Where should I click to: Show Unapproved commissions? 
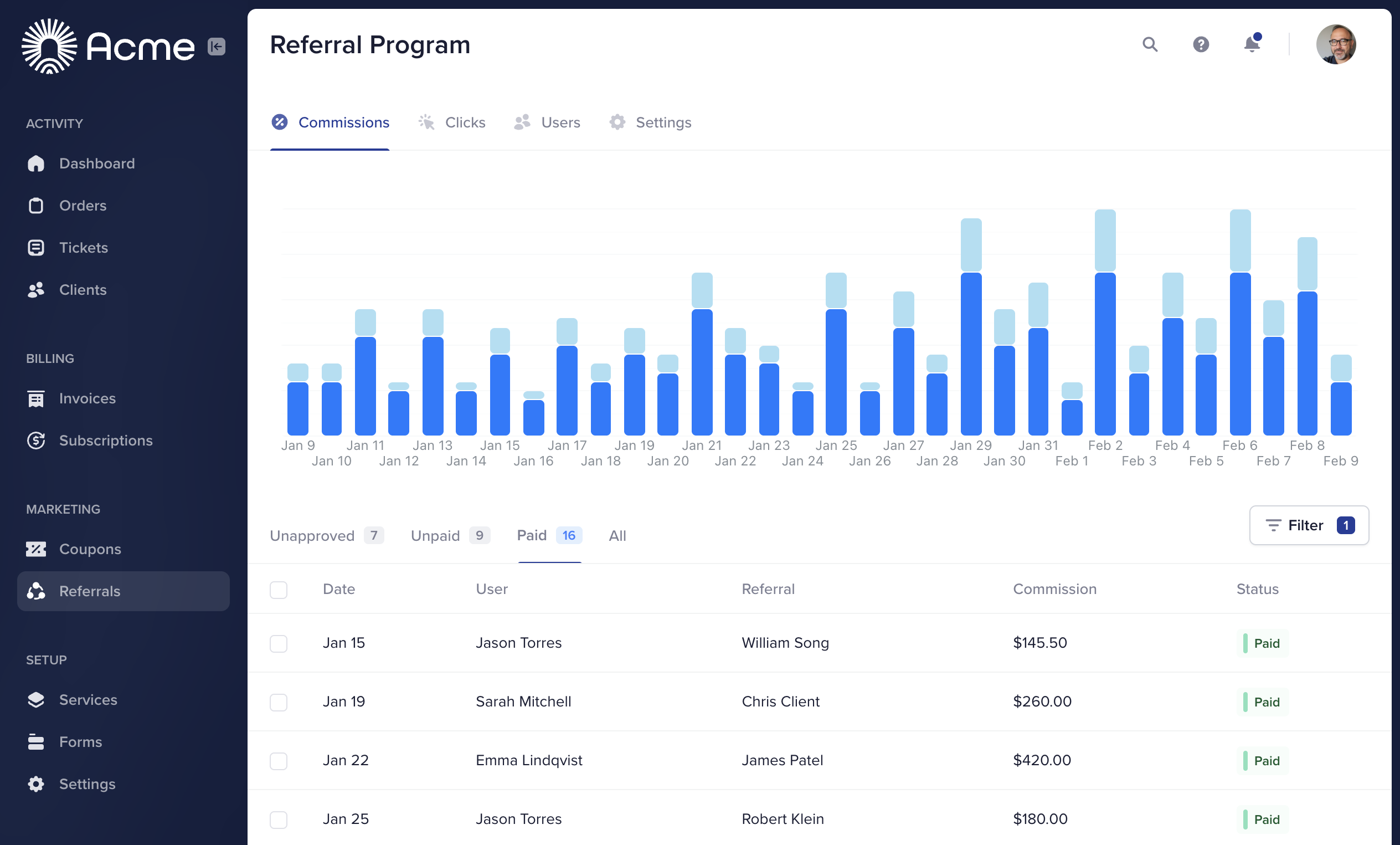coord(327,536)
